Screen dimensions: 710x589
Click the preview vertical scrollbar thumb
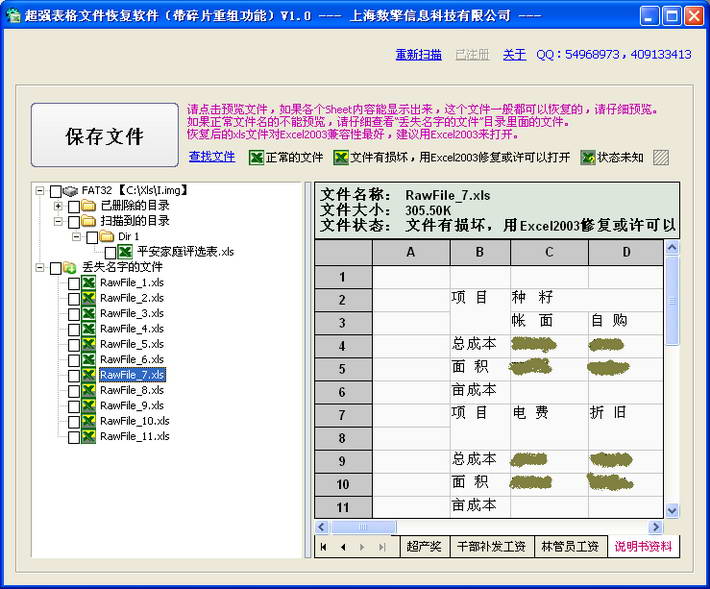click(x=672, y=301)
